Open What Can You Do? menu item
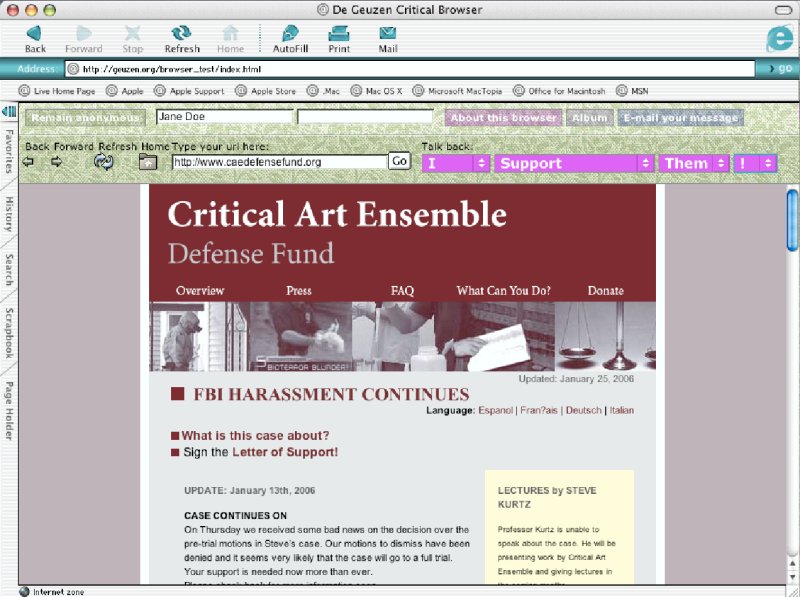Screen dimensions: 800x597 pos(504,291)
